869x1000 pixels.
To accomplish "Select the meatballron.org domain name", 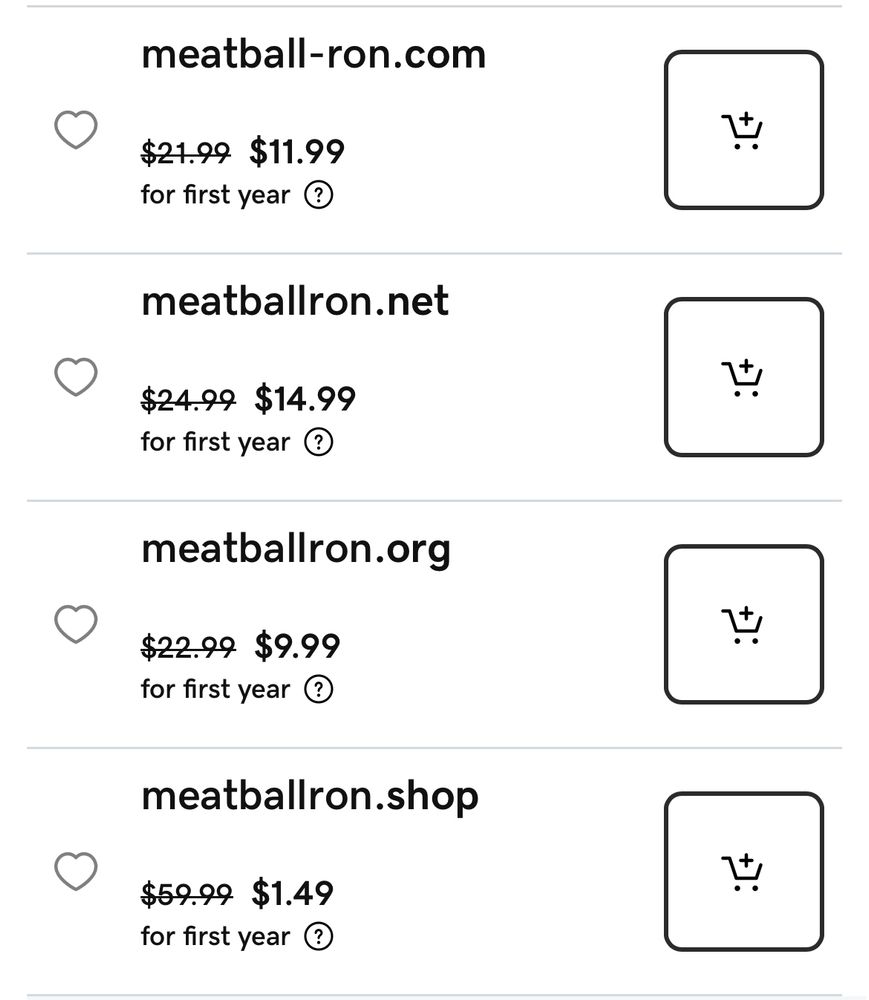I will point(296,550).
